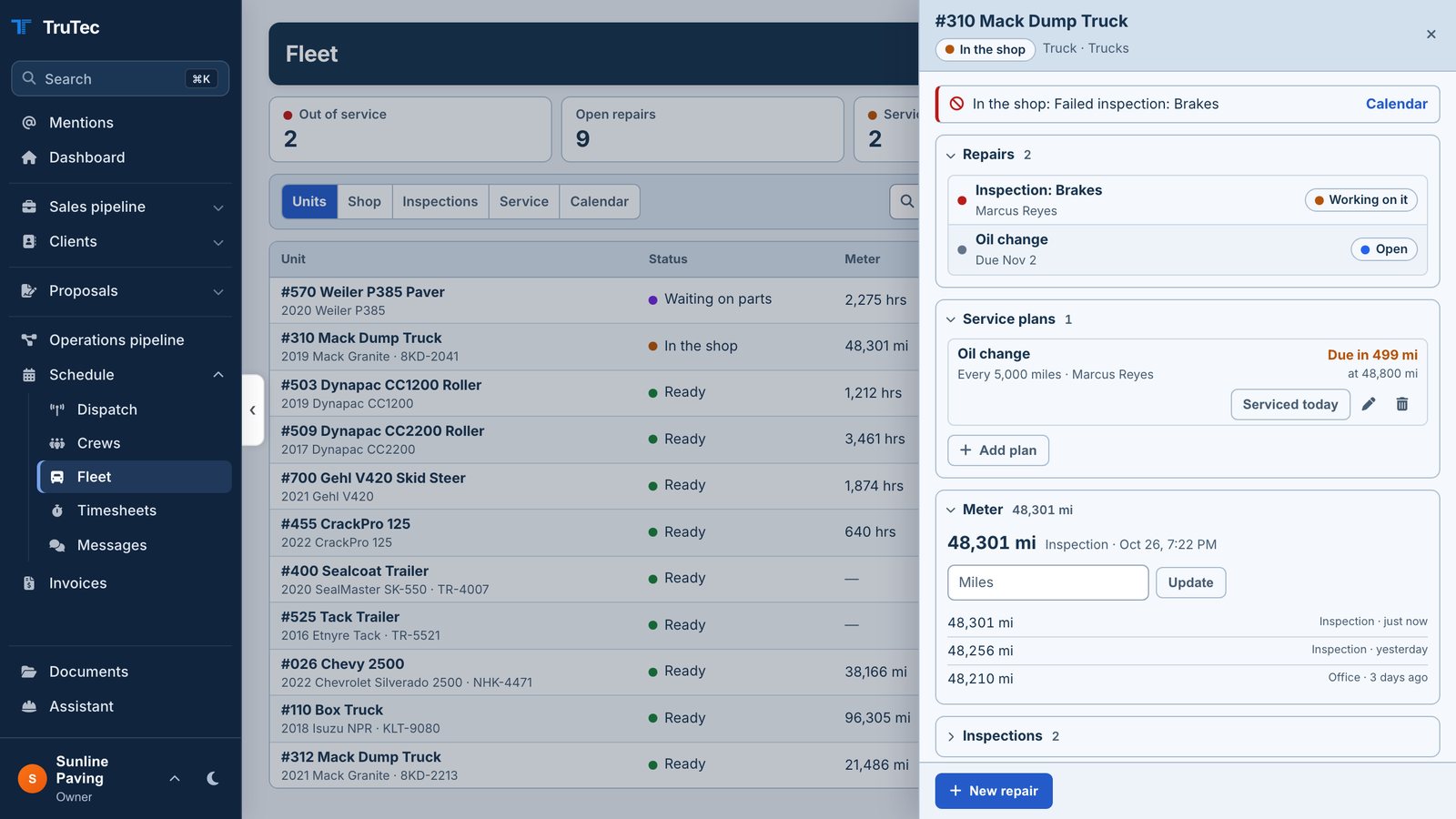
Task: Click the Update meter button
Action: coord(1190,582)
